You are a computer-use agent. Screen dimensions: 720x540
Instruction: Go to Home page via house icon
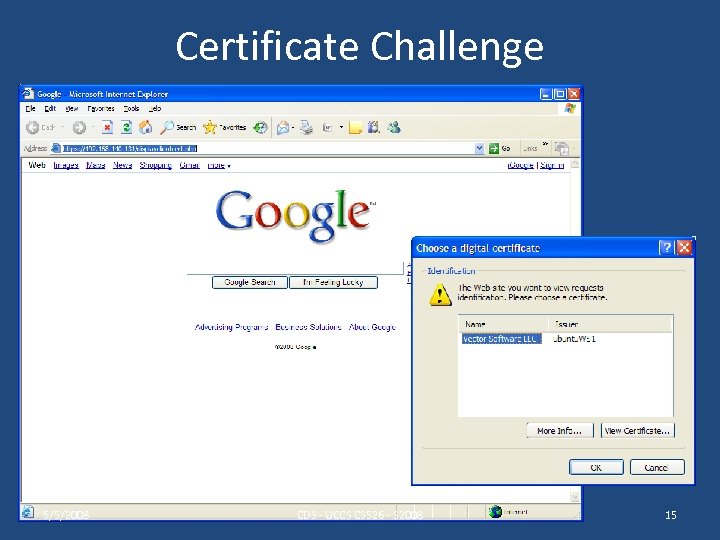[x=146, y=127]
